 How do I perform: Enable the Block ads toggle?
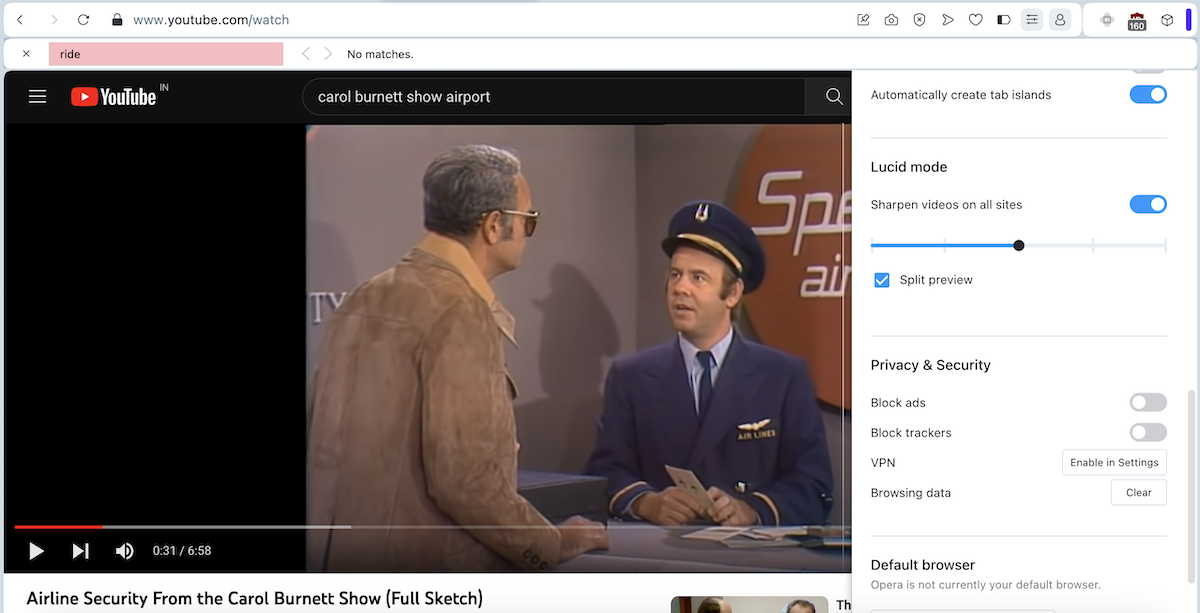click(1148, 402)
